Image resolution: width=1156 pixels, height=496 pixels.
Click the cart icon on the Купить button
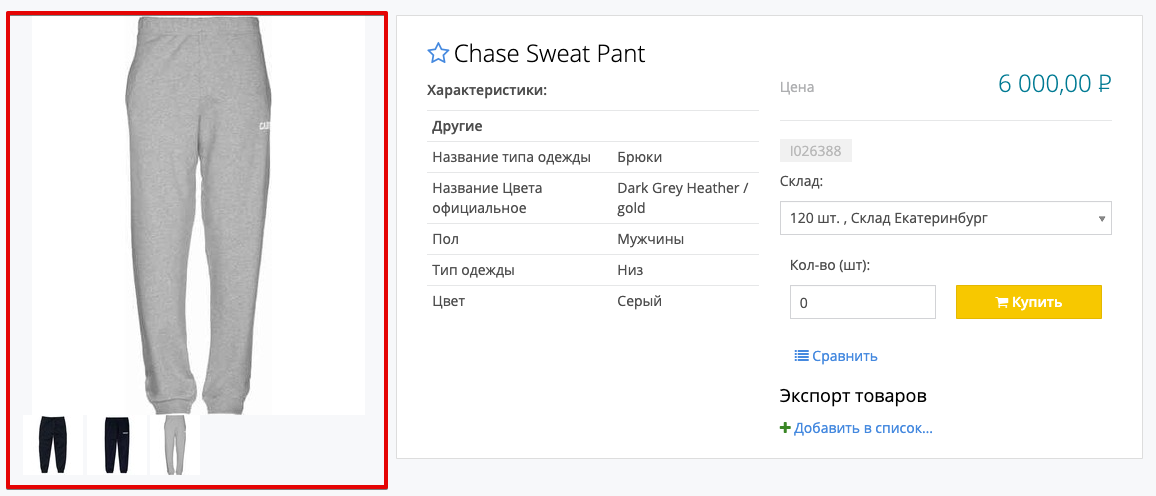pyautogui.click(x=1001, y=302)
